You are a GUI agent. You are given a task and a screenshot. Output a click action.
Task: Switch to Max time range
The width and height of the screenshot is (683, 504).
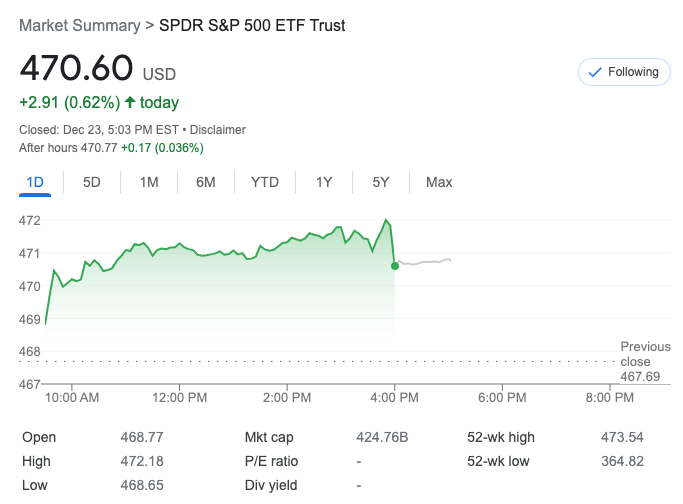point(439,182)
